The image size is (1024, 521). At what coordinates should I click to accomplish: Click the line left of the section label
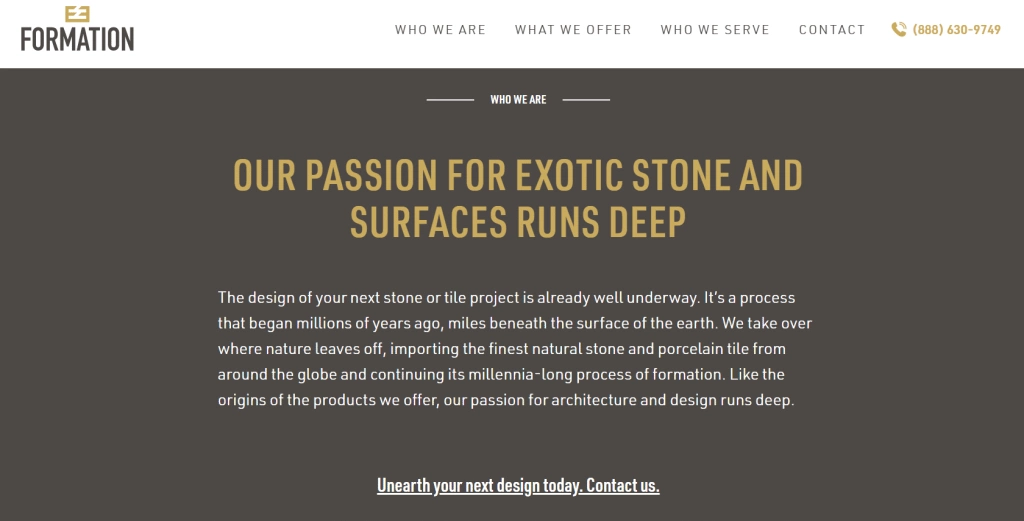(450, 100)
